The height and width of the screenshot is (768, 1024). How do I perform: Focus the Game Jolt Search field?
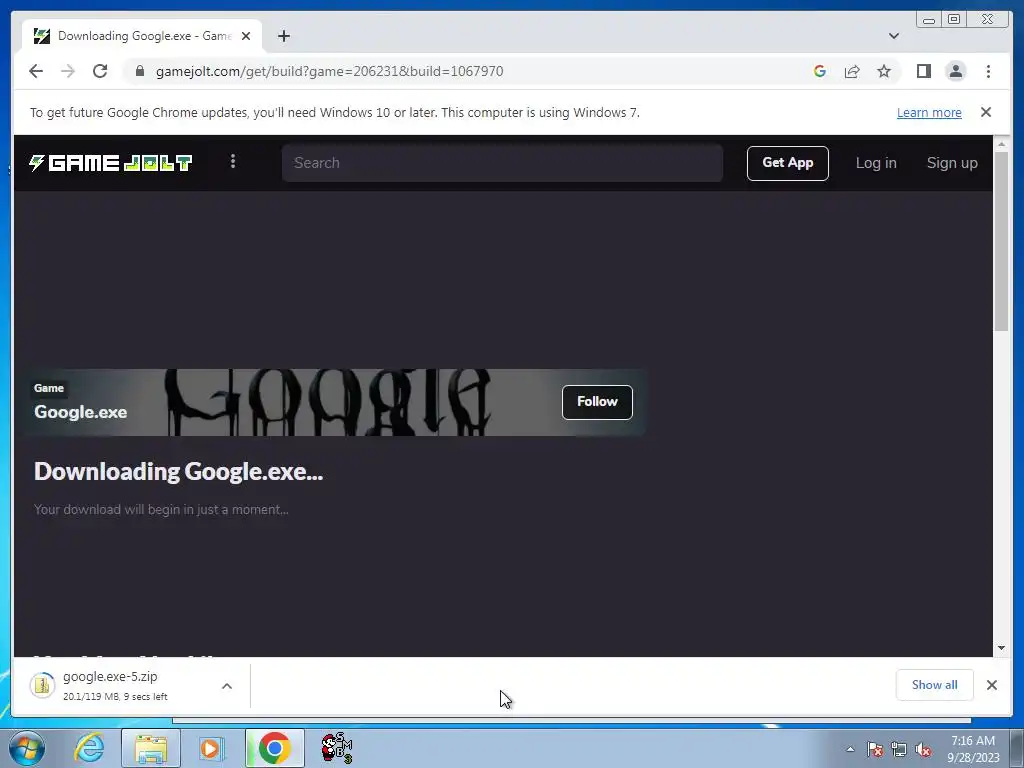point(502,163)
